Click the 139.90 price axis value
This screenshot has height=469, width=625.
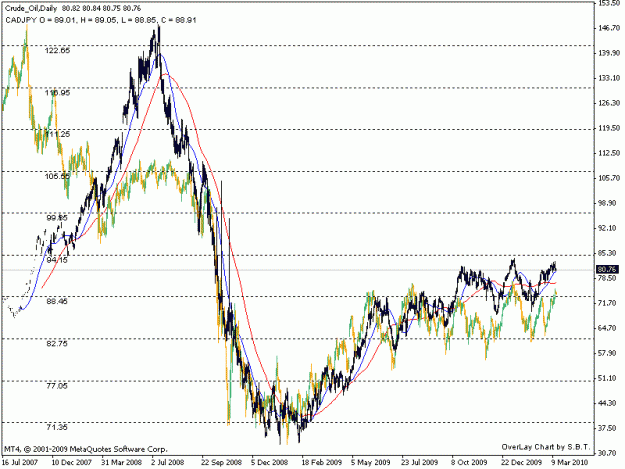tap(609, 53)
